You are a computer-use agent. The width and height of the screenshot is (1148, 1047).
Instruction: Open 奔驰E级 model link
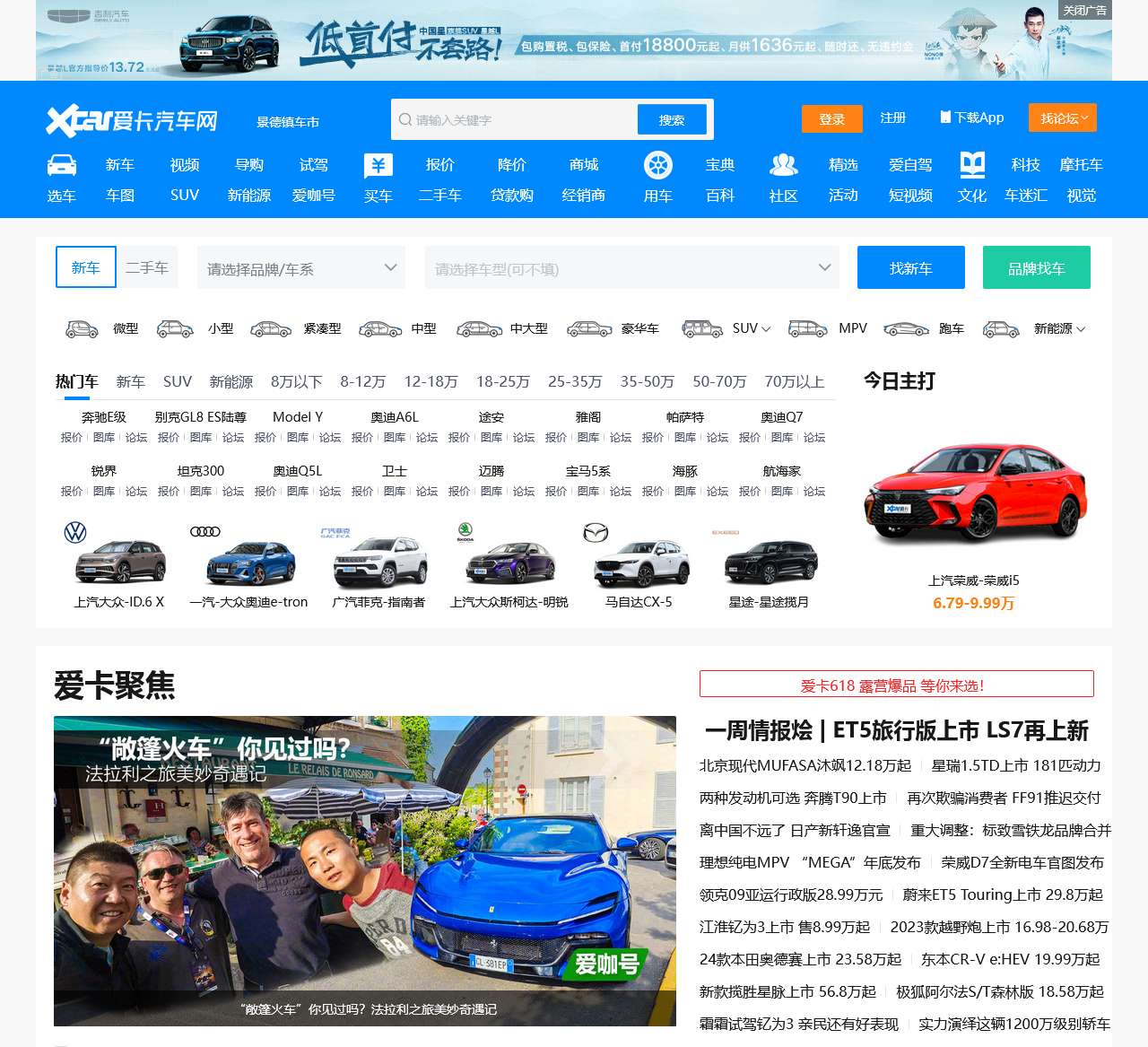click(104, 417)
